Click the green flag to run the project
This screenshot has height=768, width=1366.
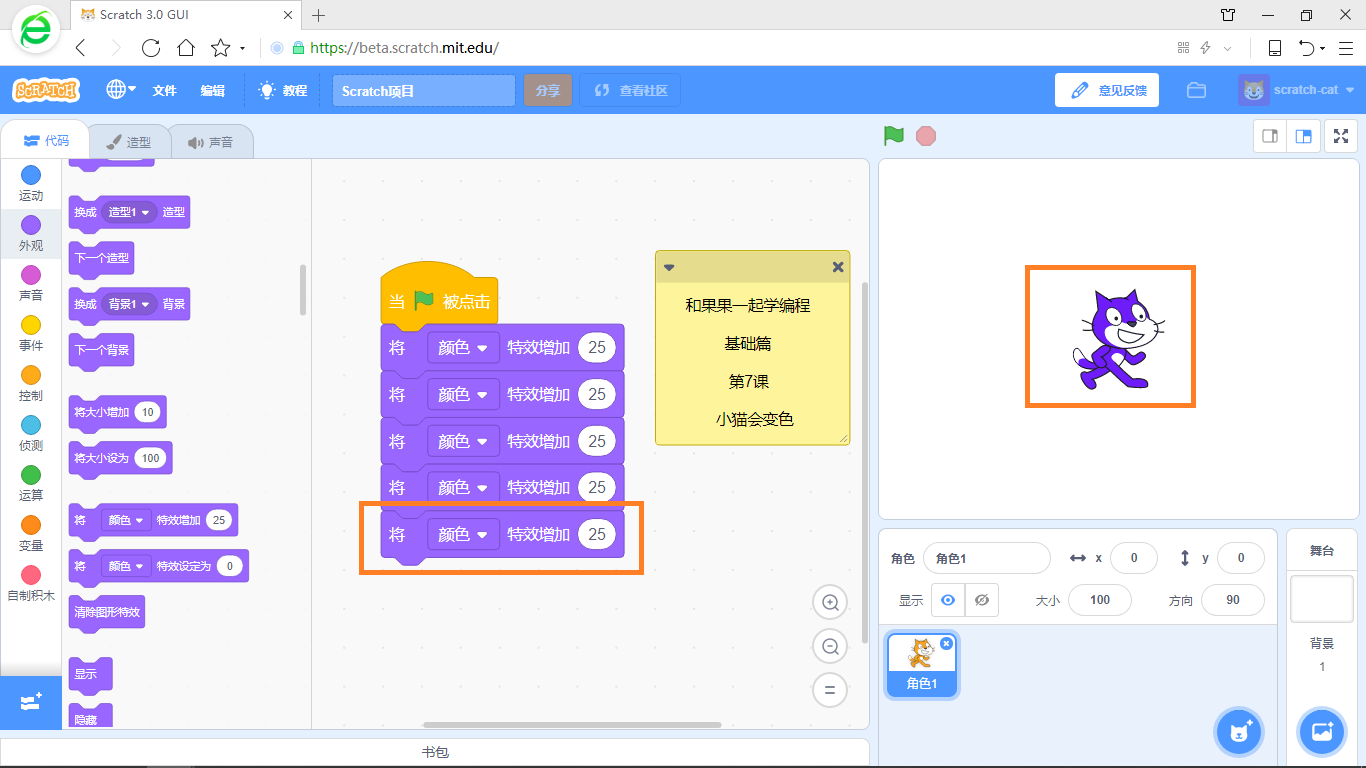(894, 136)
